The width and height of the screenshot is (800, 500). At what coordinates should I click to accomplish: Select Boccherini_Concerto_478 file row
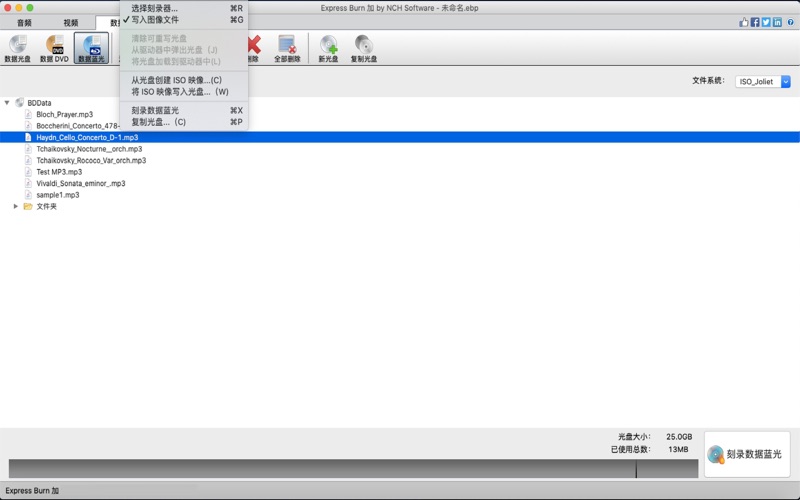(78, 126)
